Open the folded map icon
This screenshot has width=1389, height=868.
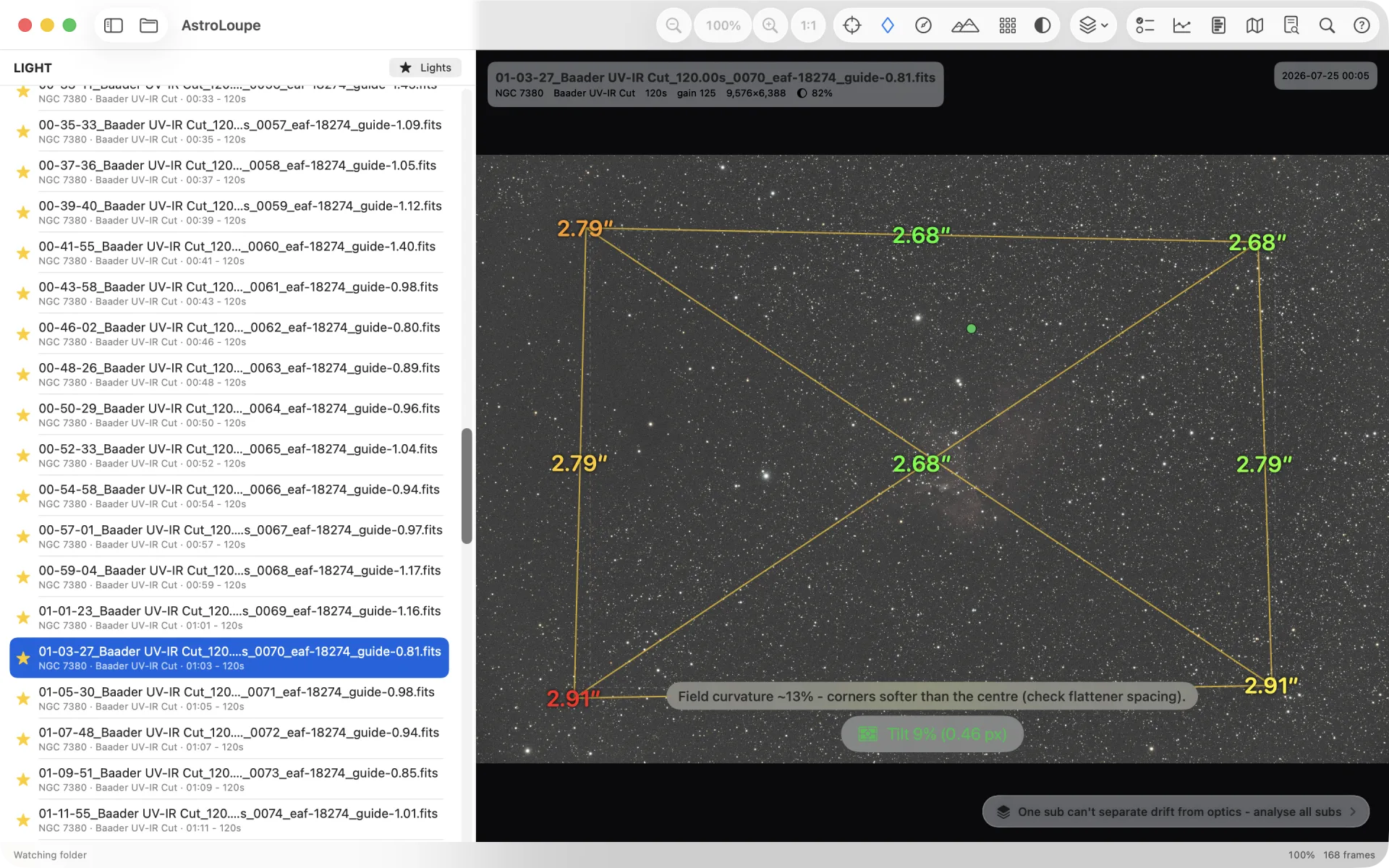(1255, 25)
